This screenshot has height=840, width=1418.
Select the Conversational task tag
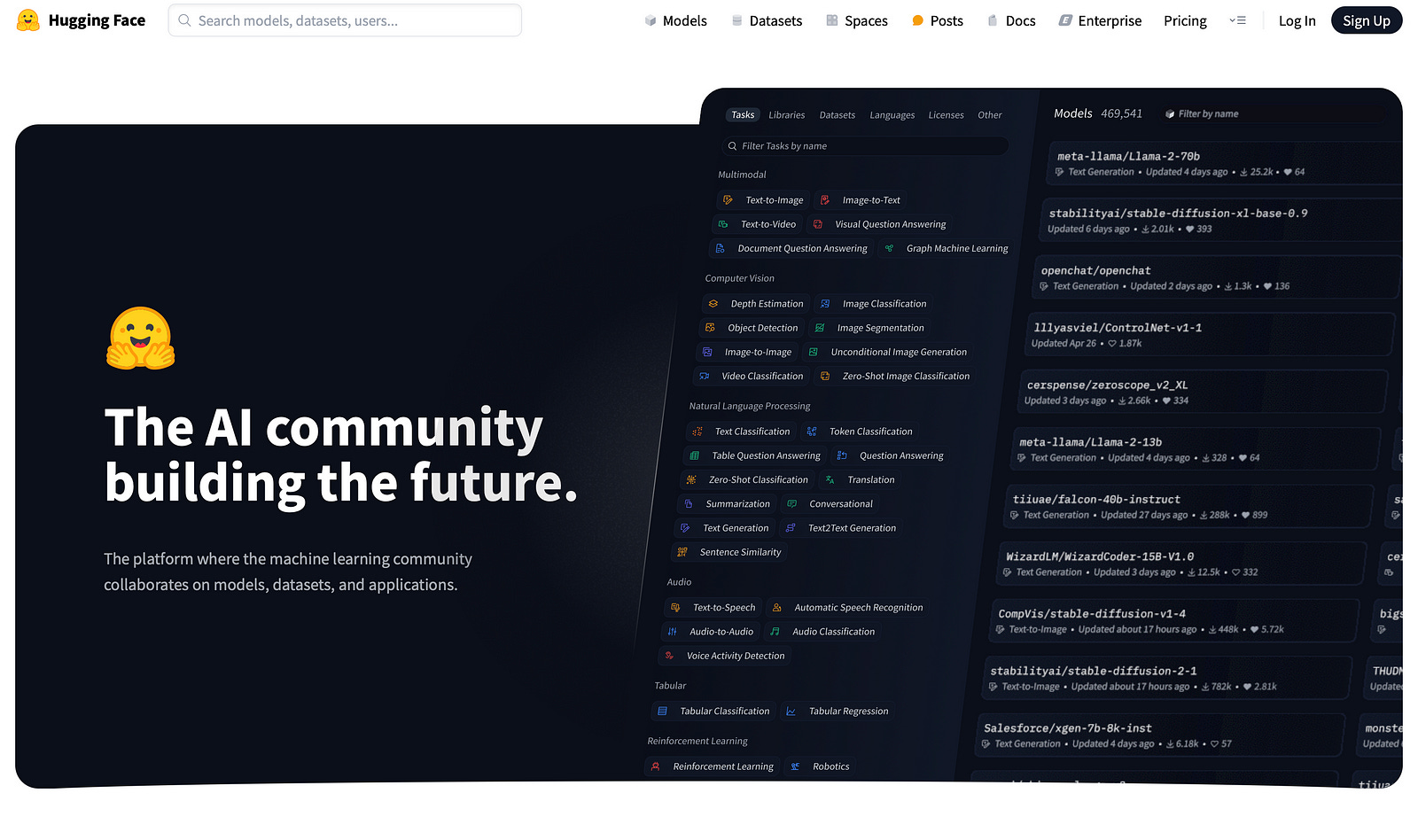click(x=830, y=504)
